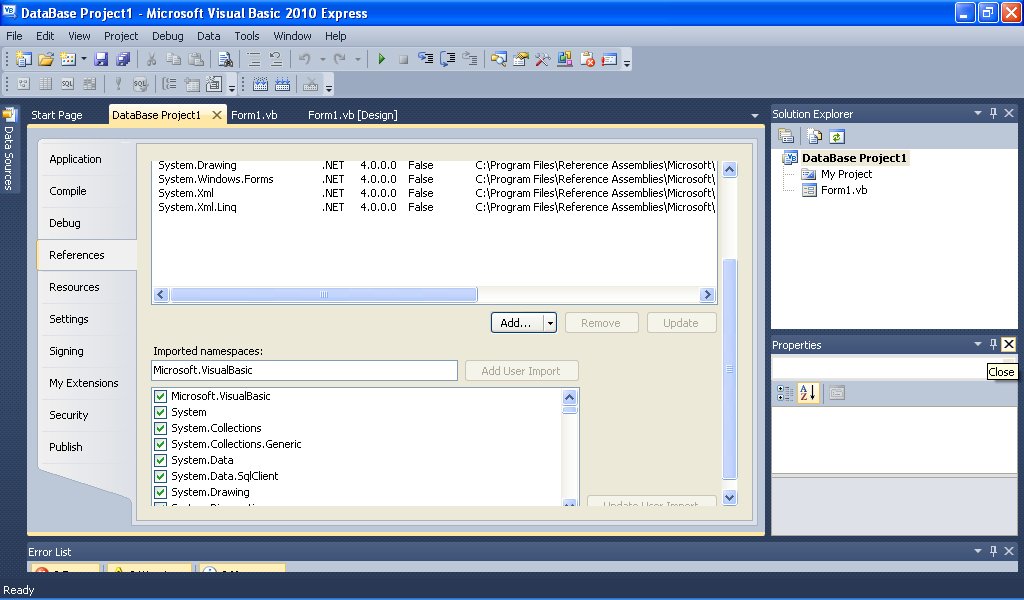This screenshot has height=600, width=1024.
Task: Click the Add New Item toolbar icon
Action: click(x=68, y=59)
